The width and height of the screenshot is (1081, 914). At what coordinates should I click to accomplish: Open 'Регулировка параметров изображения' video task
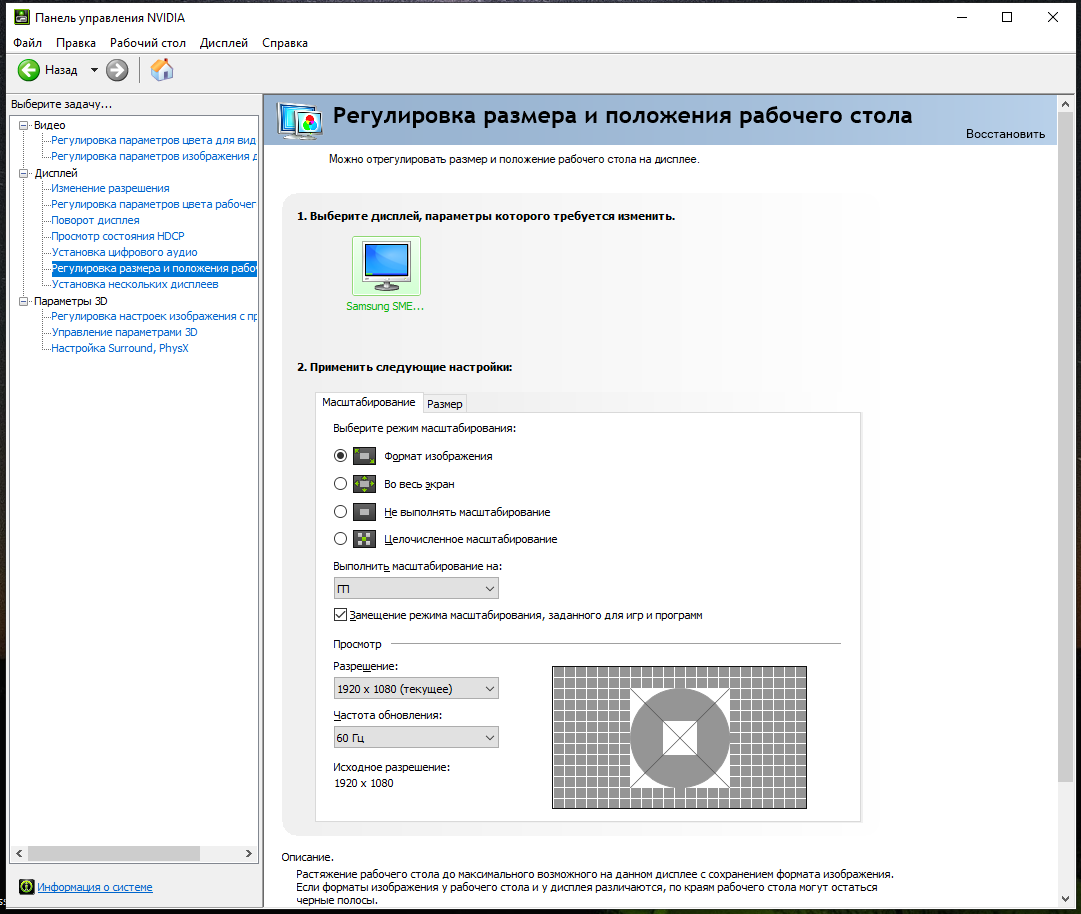[x=154, y=156]
